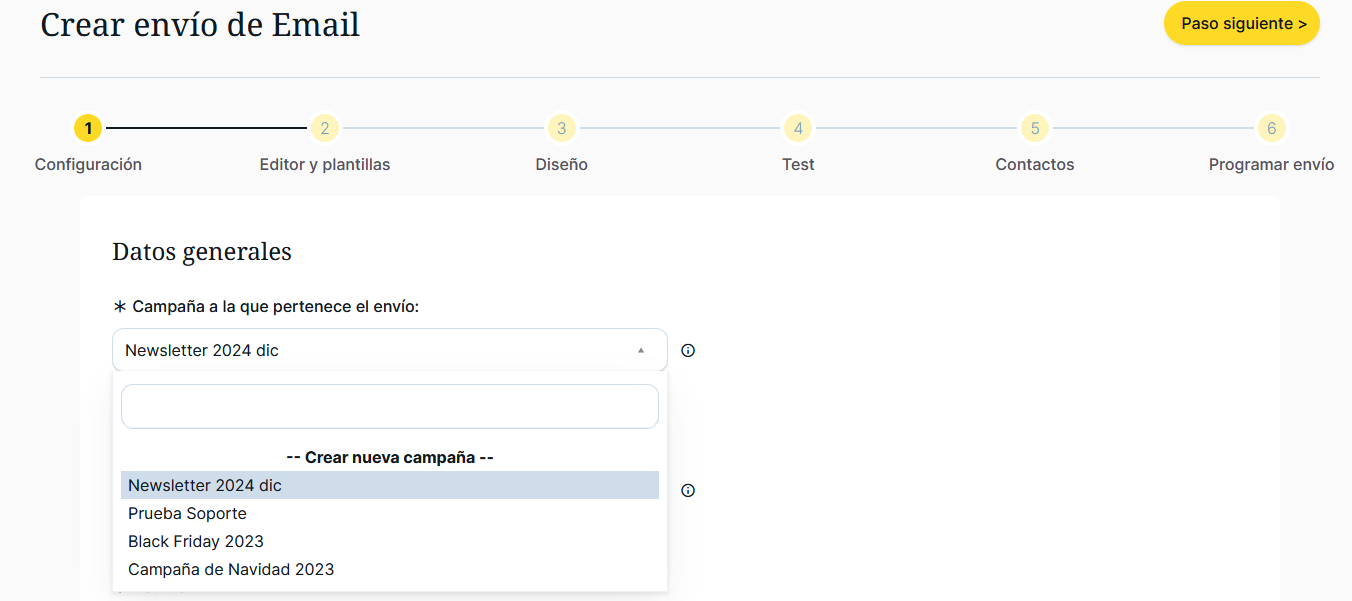Click the lower info icon below campaign field
Screen dimensions: 1352x601
click(688, 491)
